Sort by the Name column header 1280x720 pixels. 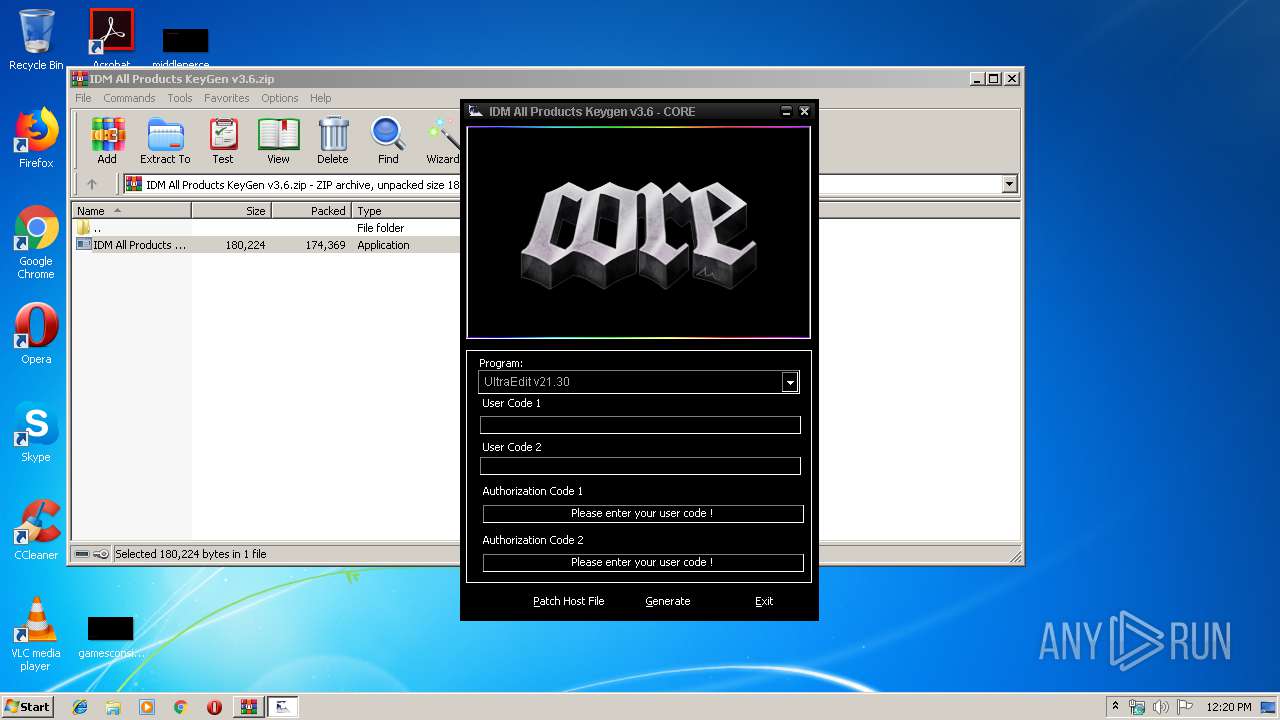tap(131, 211)
